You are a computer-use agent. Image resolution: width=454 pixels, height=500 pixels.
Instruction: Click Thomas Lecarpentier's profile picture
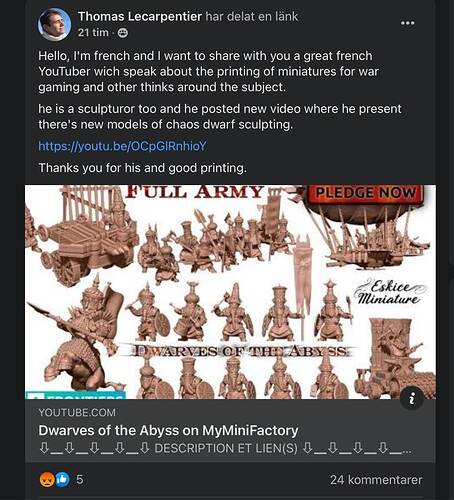click(x=55, y=25)
